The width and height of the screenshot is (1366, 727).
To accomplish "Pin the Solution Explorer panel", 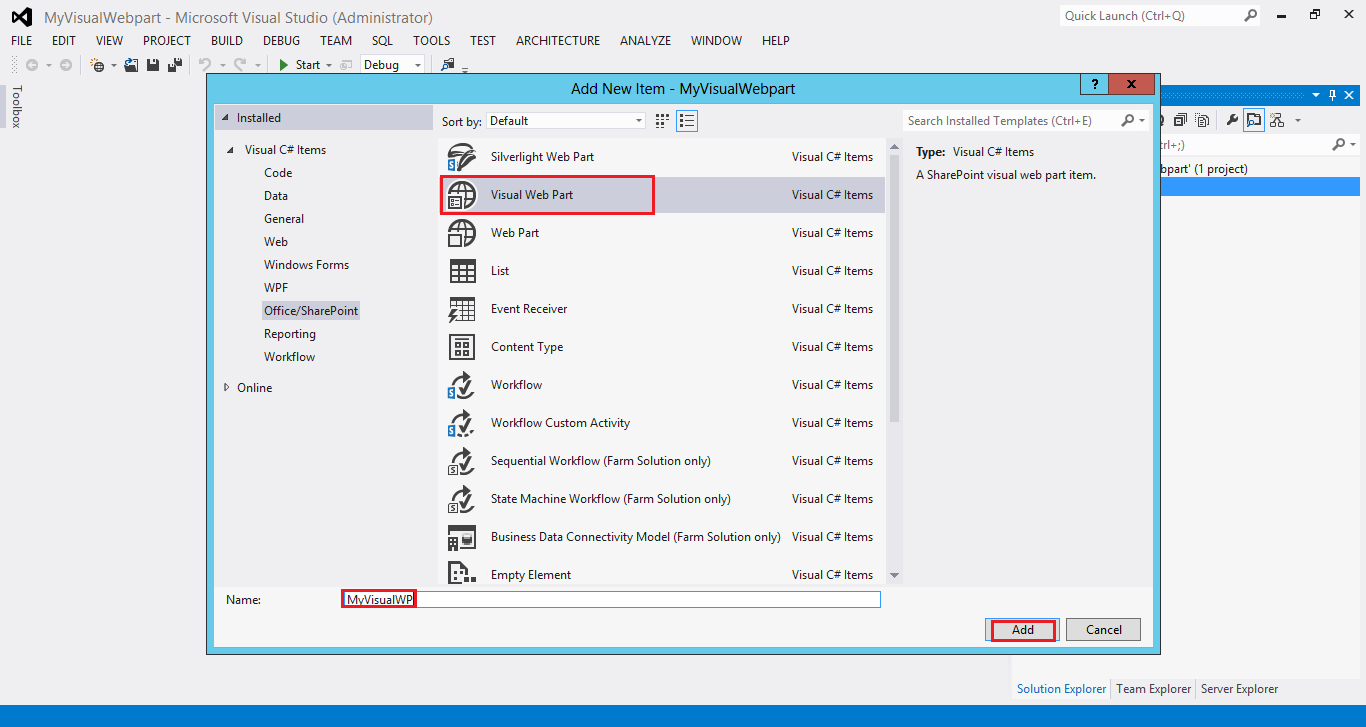I will click(x=1331, y=96).
